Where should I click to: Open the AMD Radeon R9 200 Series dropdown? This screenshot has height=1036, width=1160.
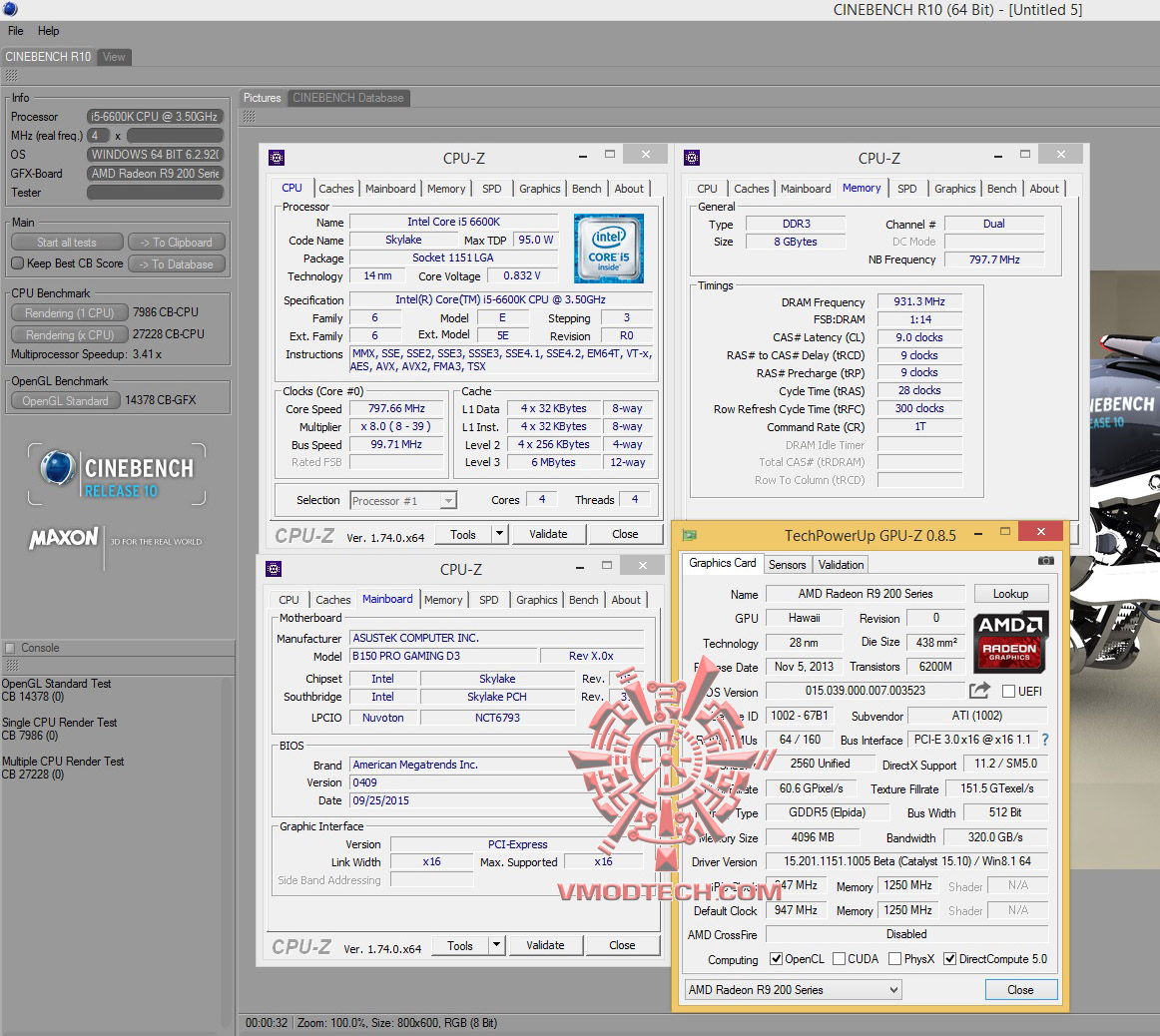(794, 990)
